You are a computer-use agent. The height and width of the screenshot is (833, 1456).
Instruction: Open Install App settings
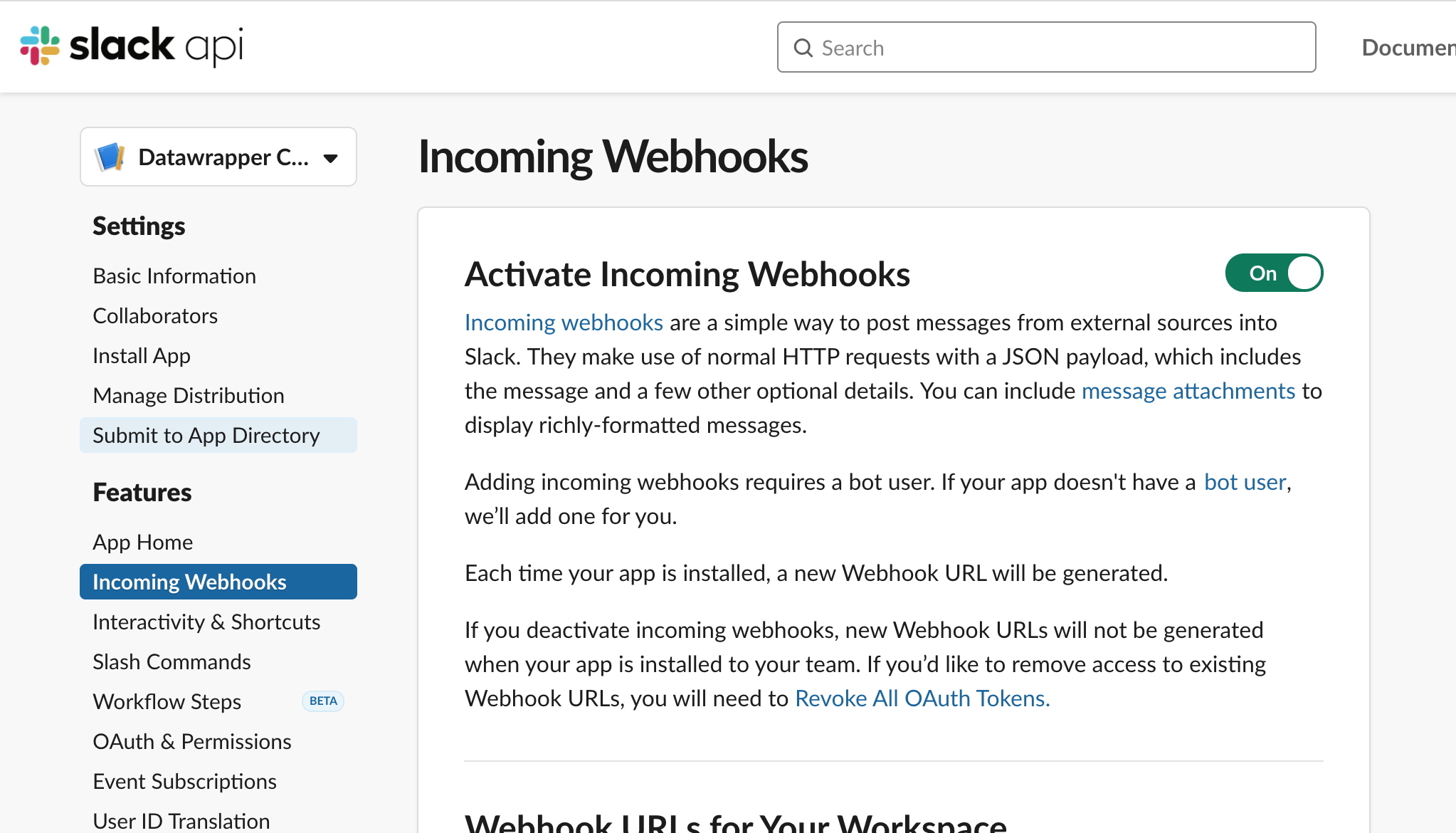[142, 355]
